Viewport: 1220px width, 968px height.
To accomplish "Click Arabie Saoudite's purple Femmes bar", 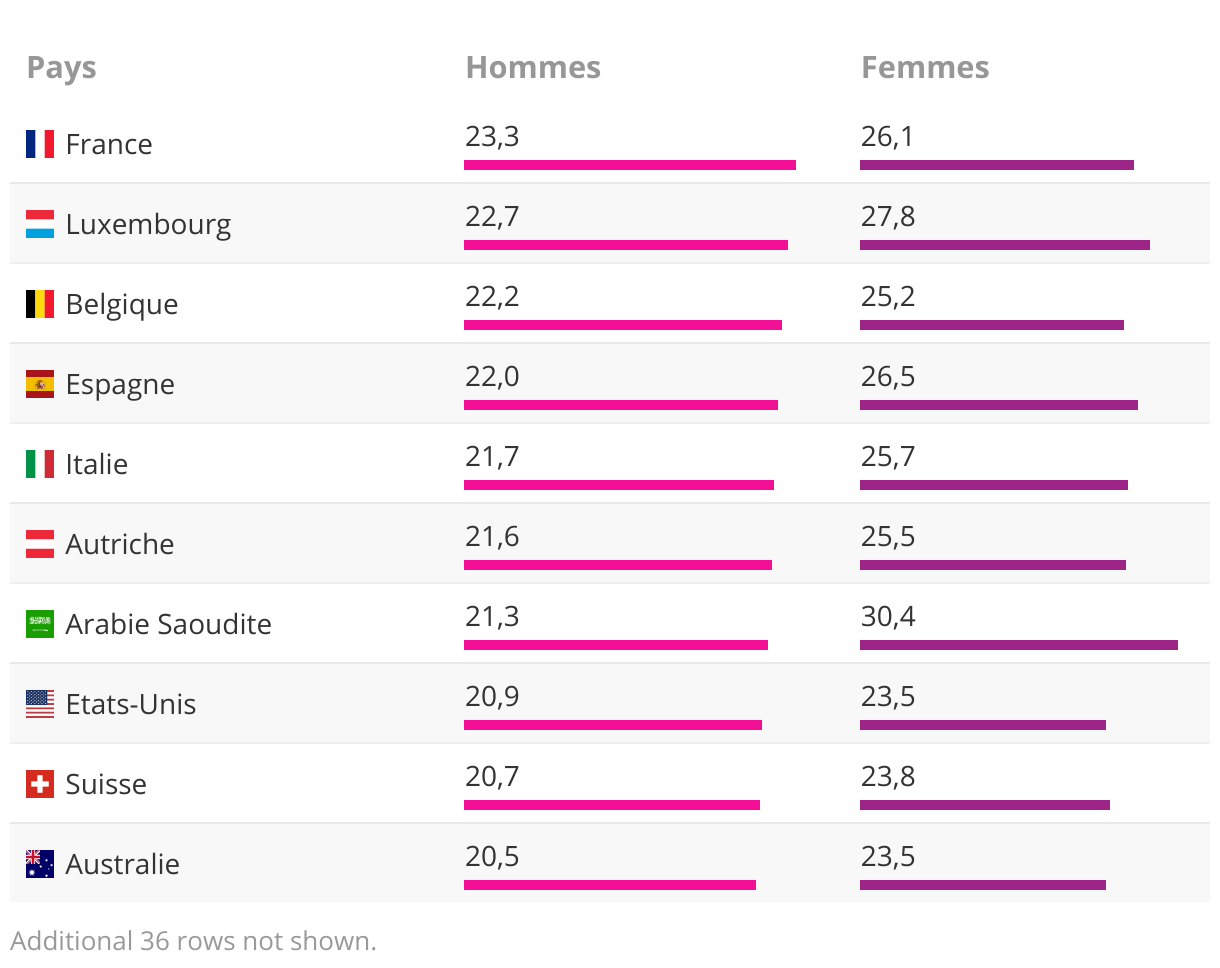I will 1018,645.
